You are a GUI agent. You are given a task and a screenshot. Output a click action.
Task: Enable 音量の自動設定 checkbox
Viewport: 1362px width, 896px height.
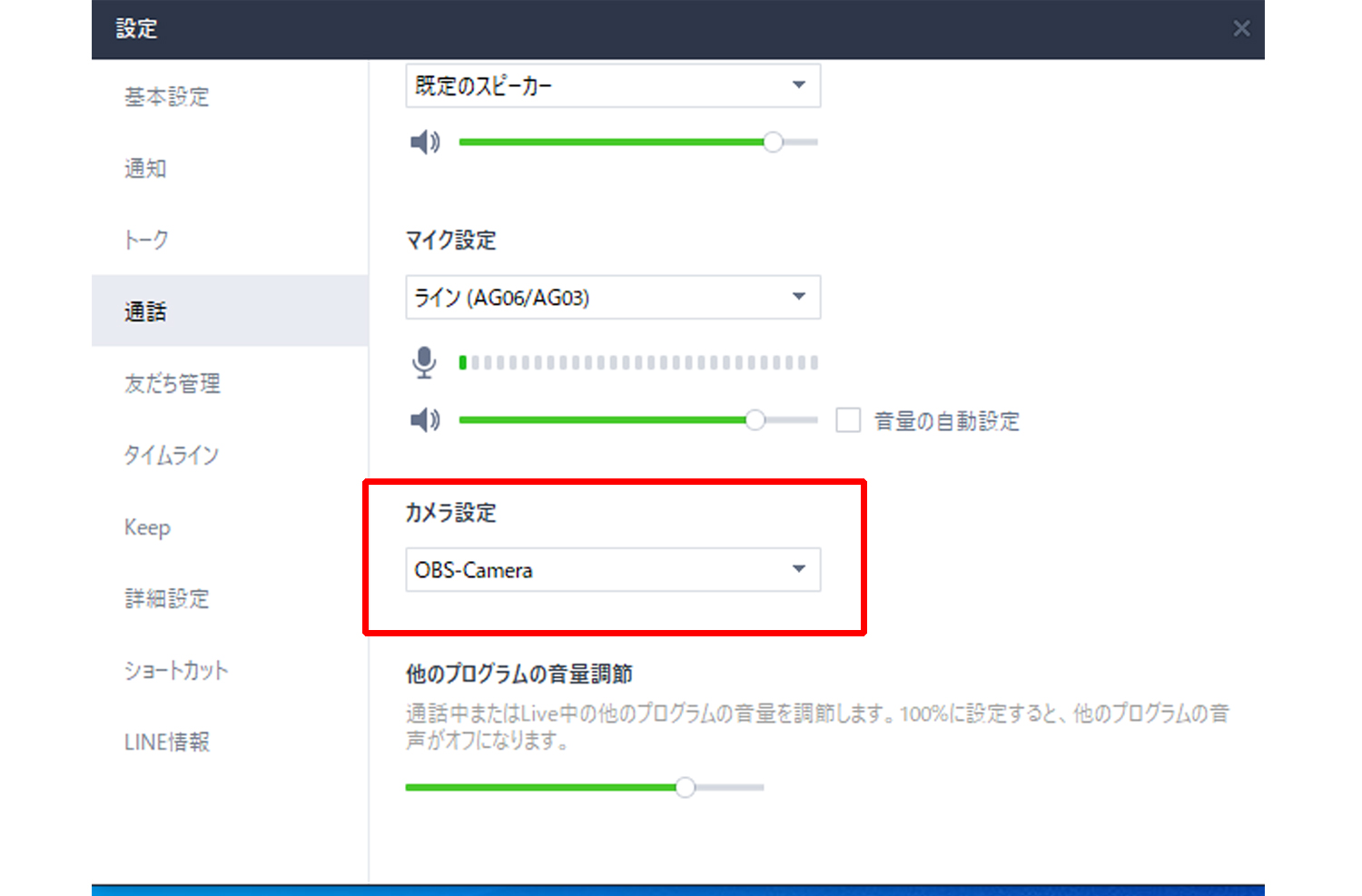point(848,420)
